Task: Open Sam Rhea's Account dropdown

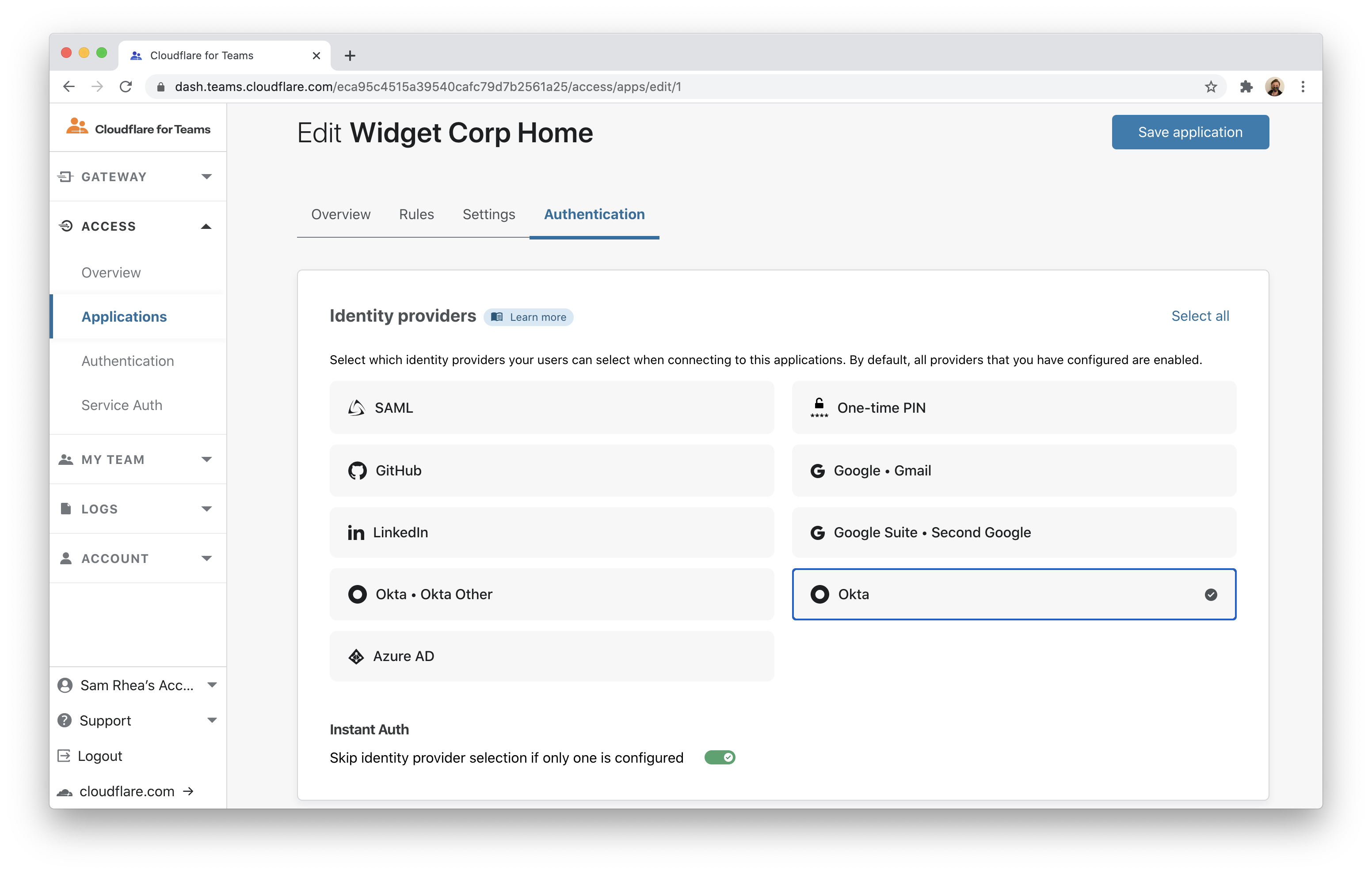Action: tap(137, 685)
